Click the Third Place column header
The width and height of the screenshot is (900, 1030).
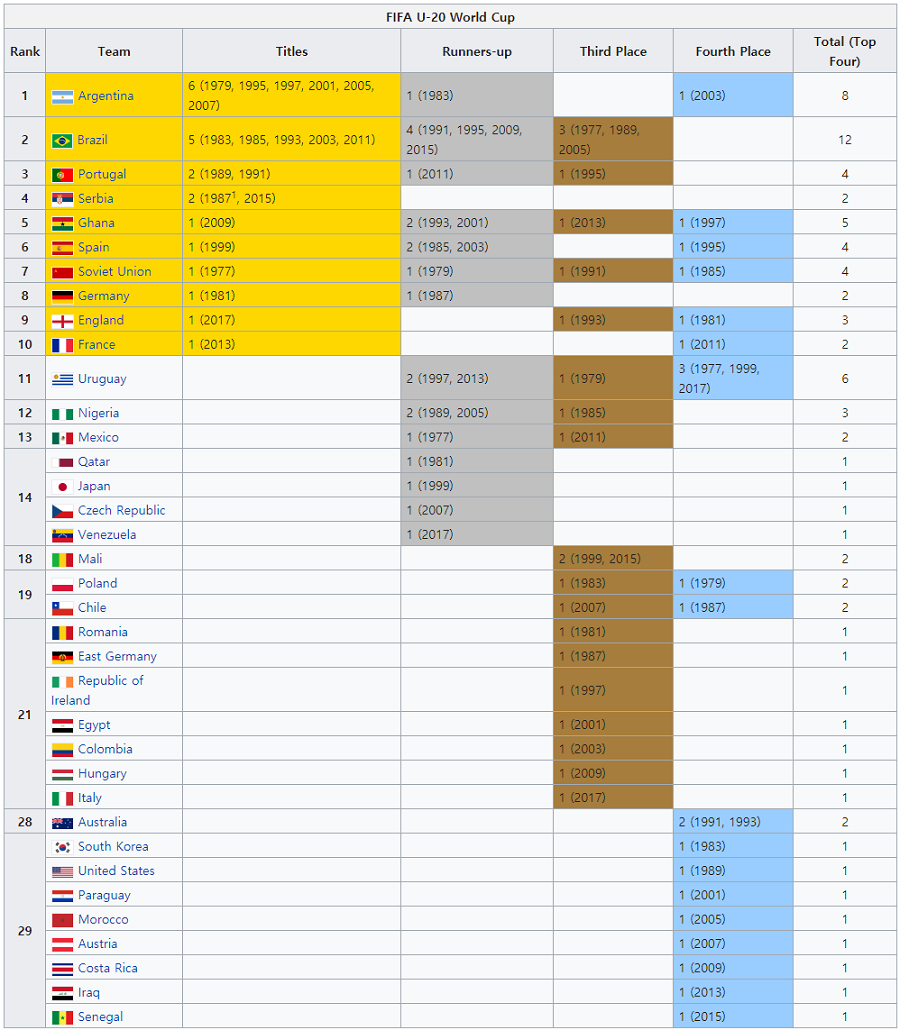[x=613, y=51]
